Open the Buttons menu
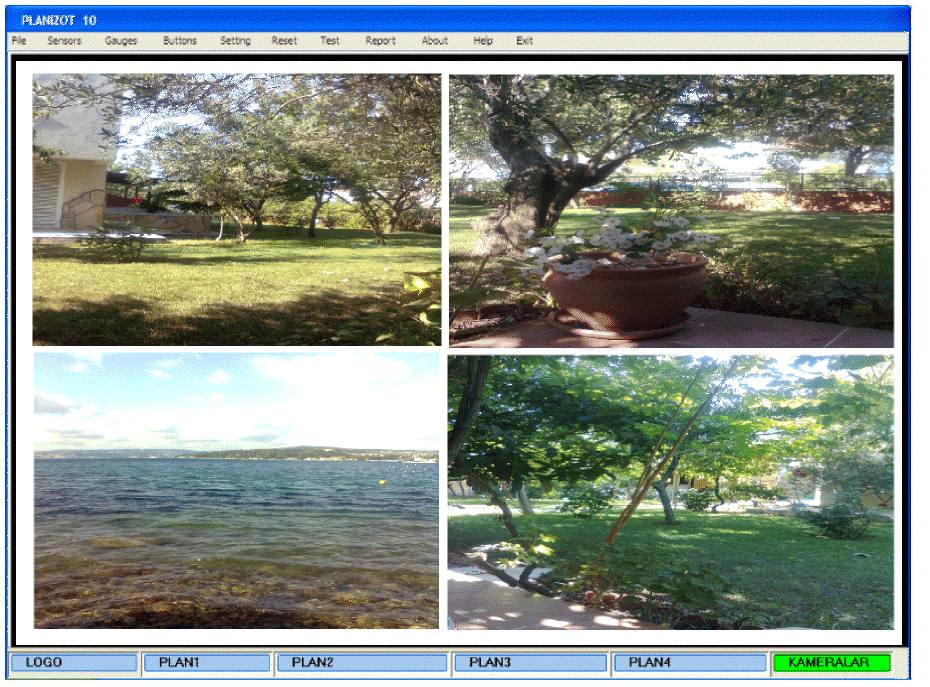 tap(180, 41)
